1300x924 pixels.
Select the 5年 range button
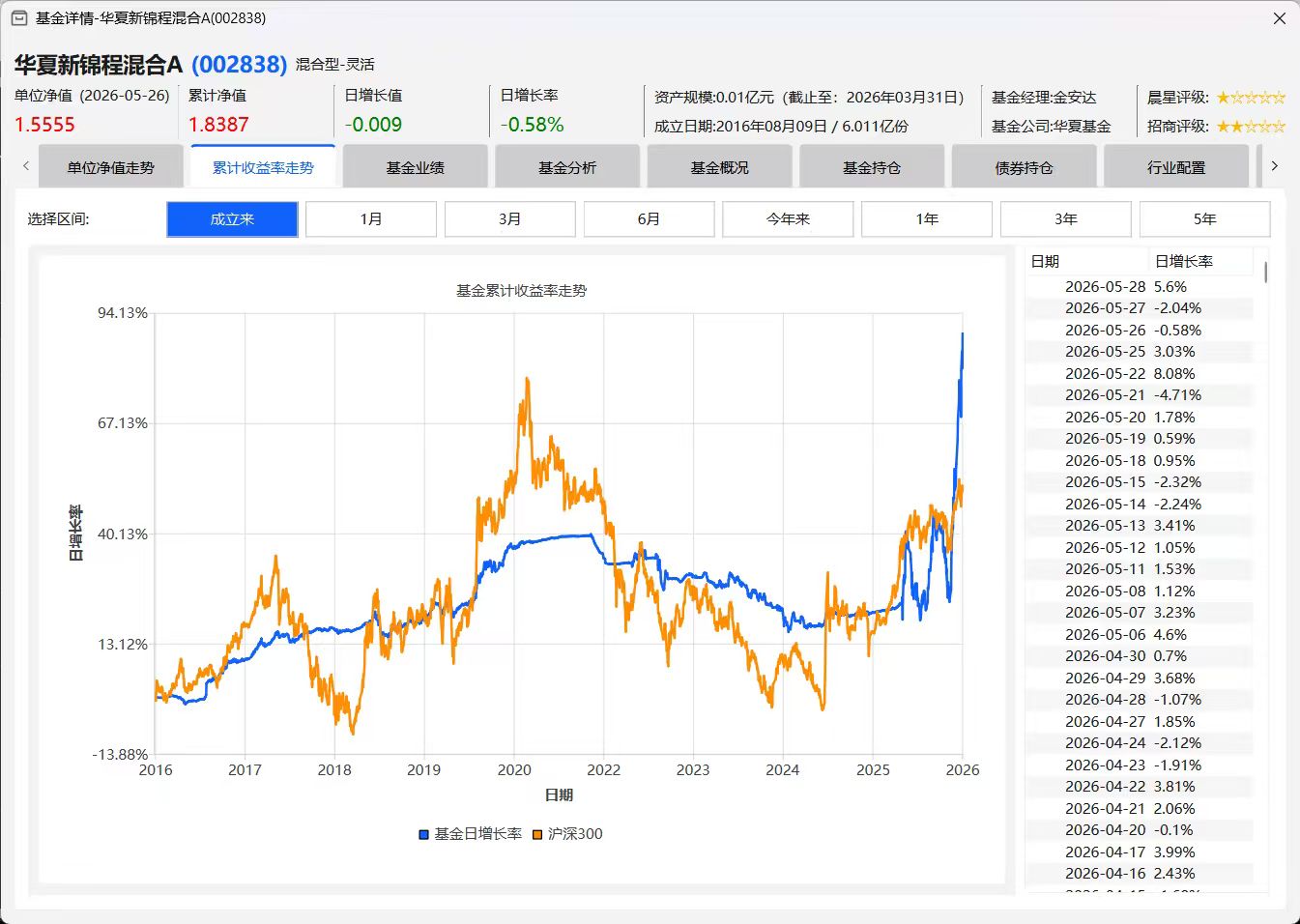tap(1204, 219)
